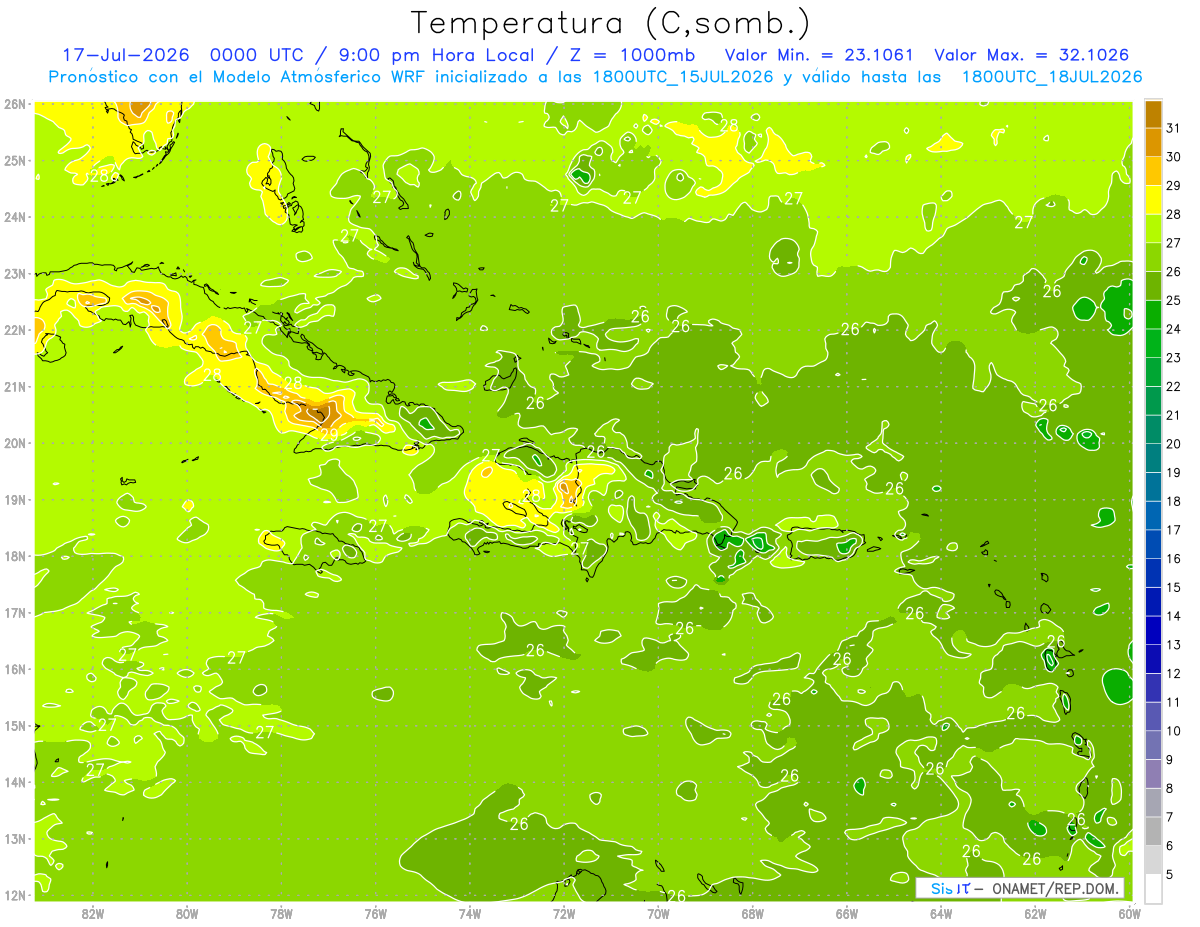Click the legend scale value 31
This screenshot has height=927, width=1200.
pos(1174,128)
